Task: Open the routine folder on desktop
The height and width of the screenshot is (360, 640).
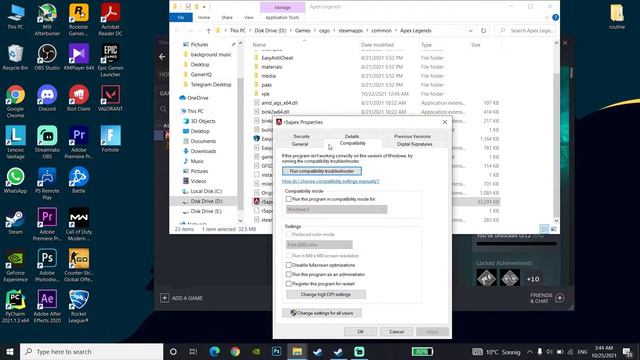Action: click(617, 16)
